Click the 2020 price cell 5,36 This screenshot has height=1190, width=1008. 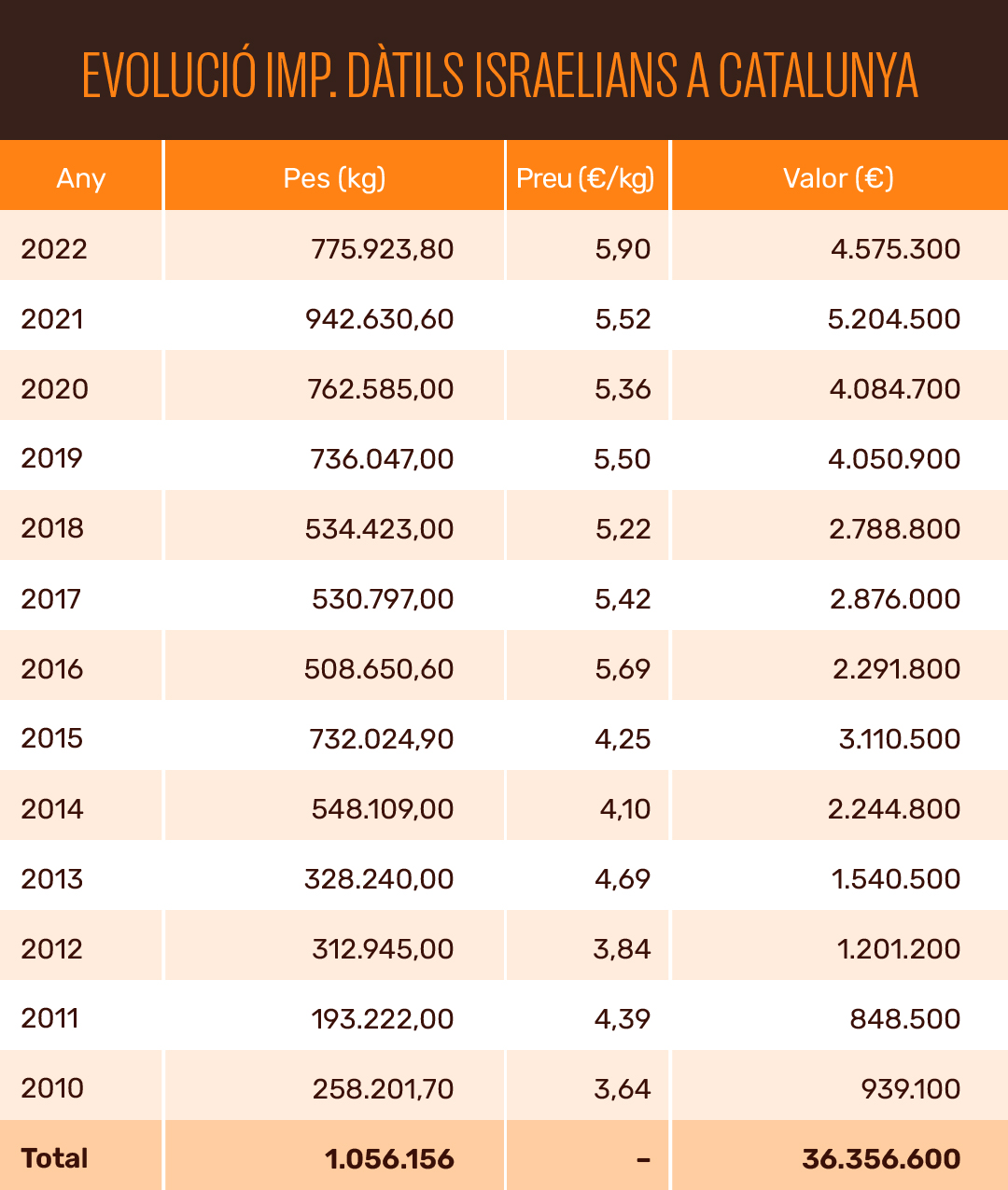[x=623, y=389]
